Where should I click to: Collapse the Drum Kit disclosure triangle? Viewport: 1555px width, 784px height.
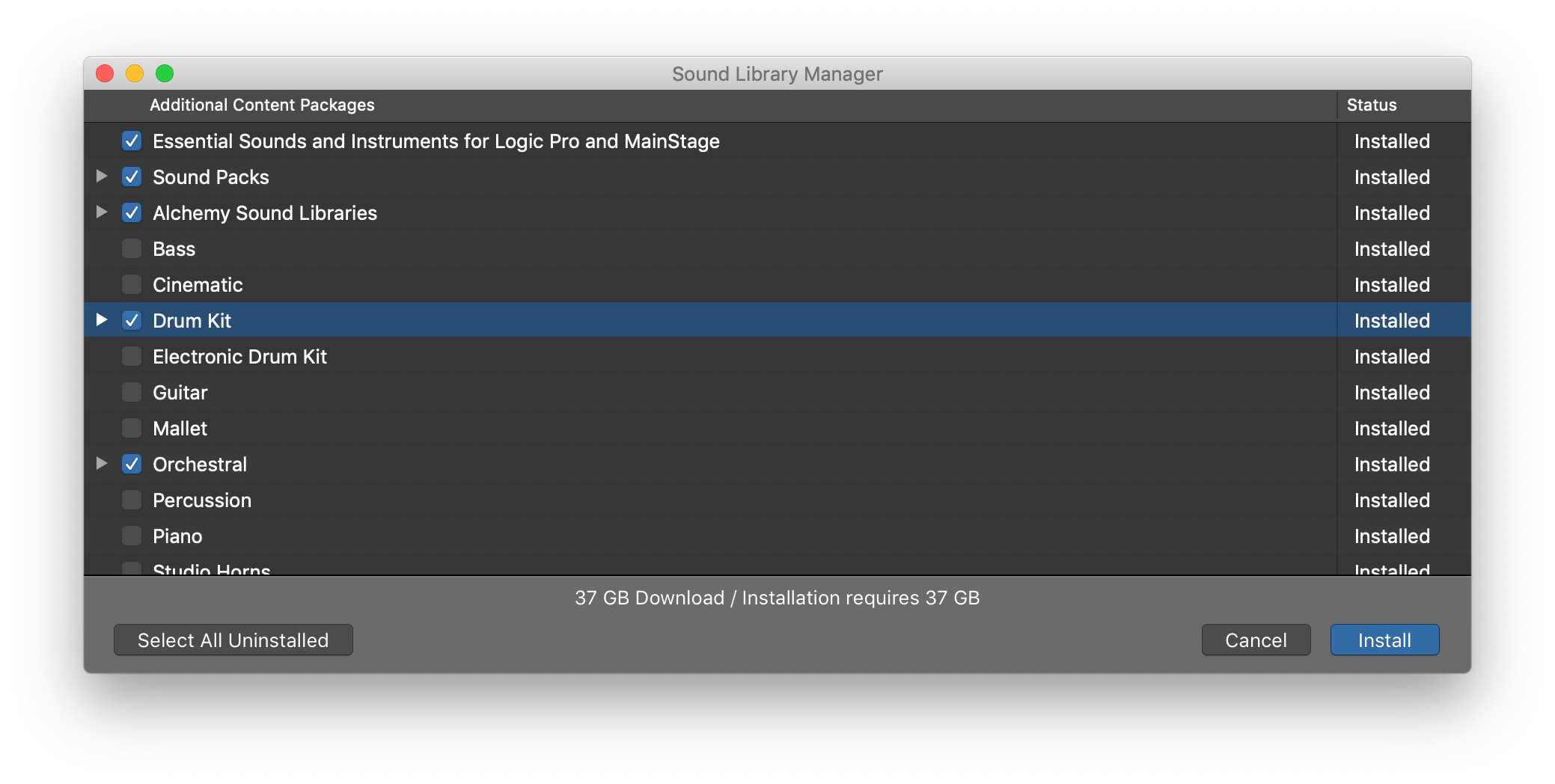pyautogui.click(x=102, y=320)
